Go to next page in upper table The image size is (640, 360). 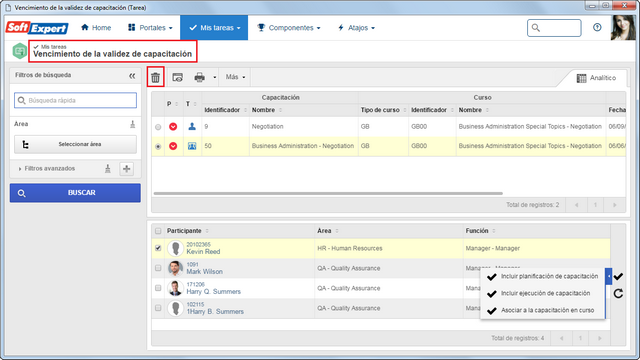[615, 205]
